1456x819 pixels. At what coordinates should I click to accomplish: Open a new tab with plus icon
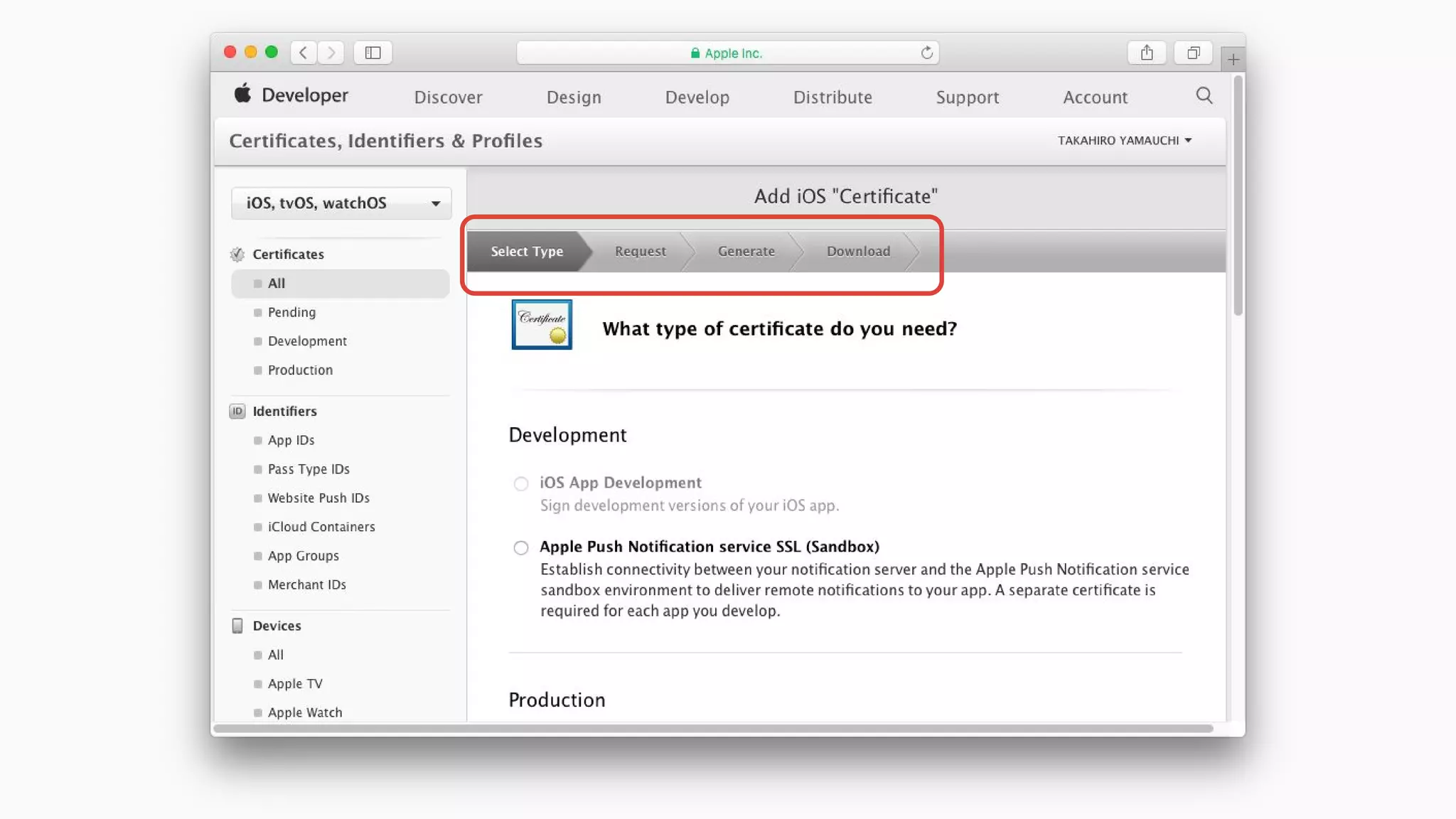coord(1233,59)
